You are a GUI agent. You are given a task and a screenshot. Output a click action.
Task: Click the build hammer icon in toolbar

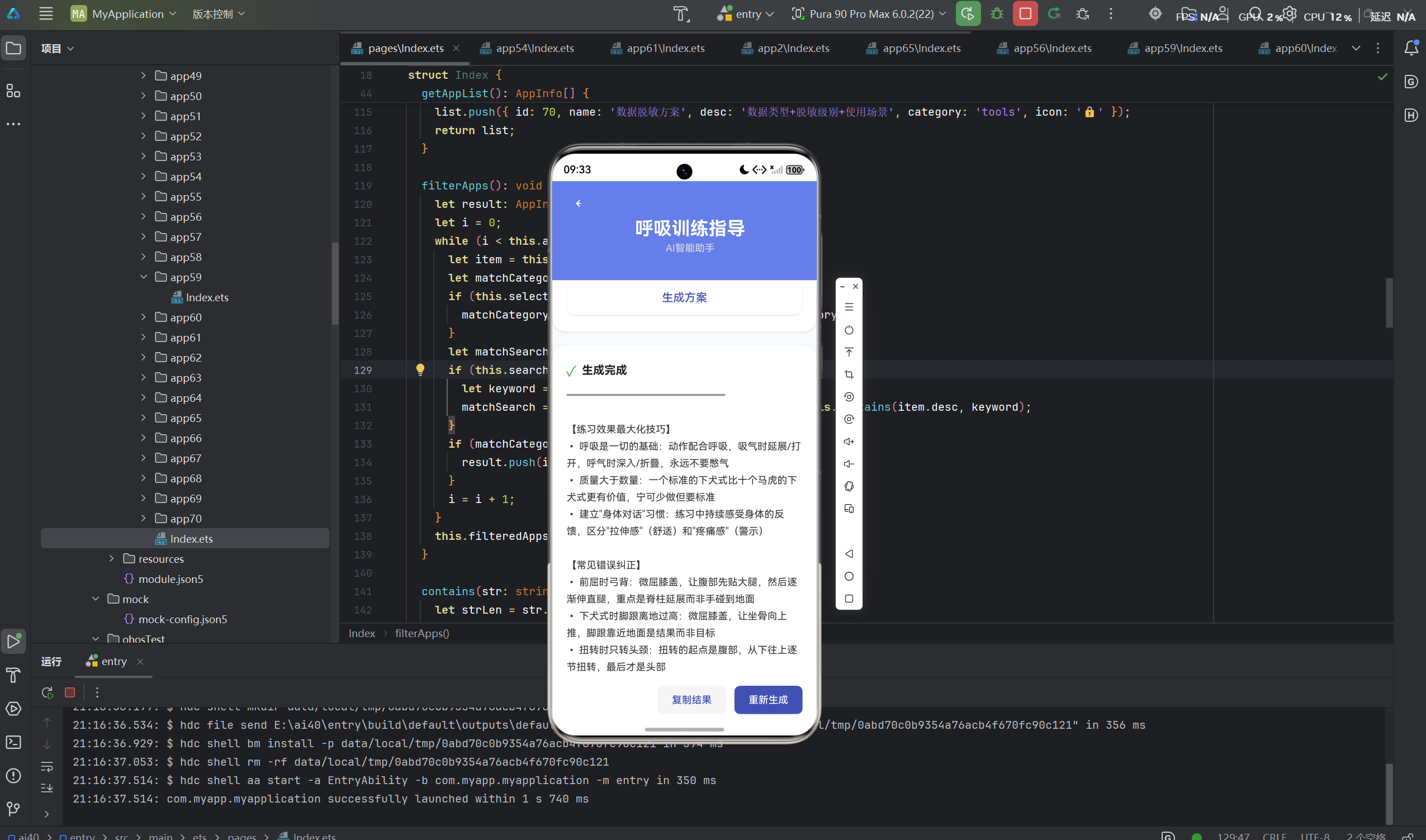coord(681,13)
